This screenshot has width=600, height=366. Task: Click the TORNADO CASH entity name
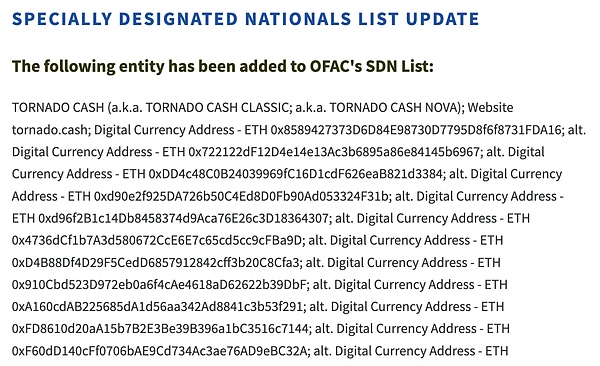[x=58, y=107]
